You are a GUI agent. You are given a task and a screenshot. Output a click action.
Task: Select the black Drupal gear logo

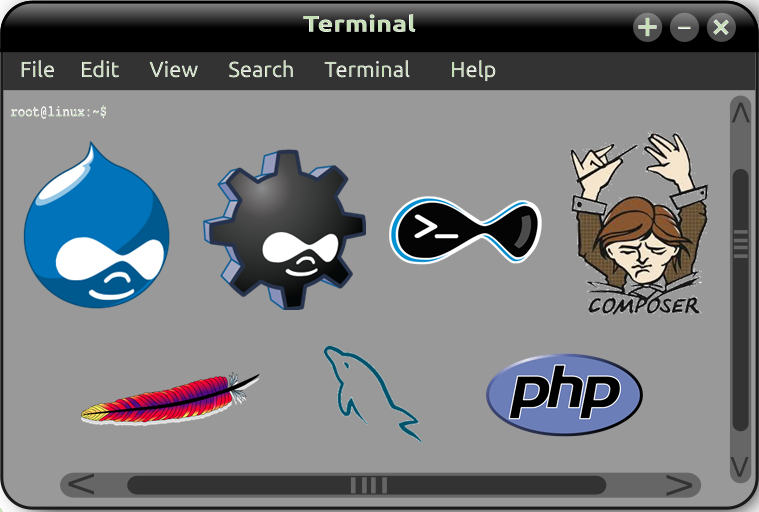point(285,229)
